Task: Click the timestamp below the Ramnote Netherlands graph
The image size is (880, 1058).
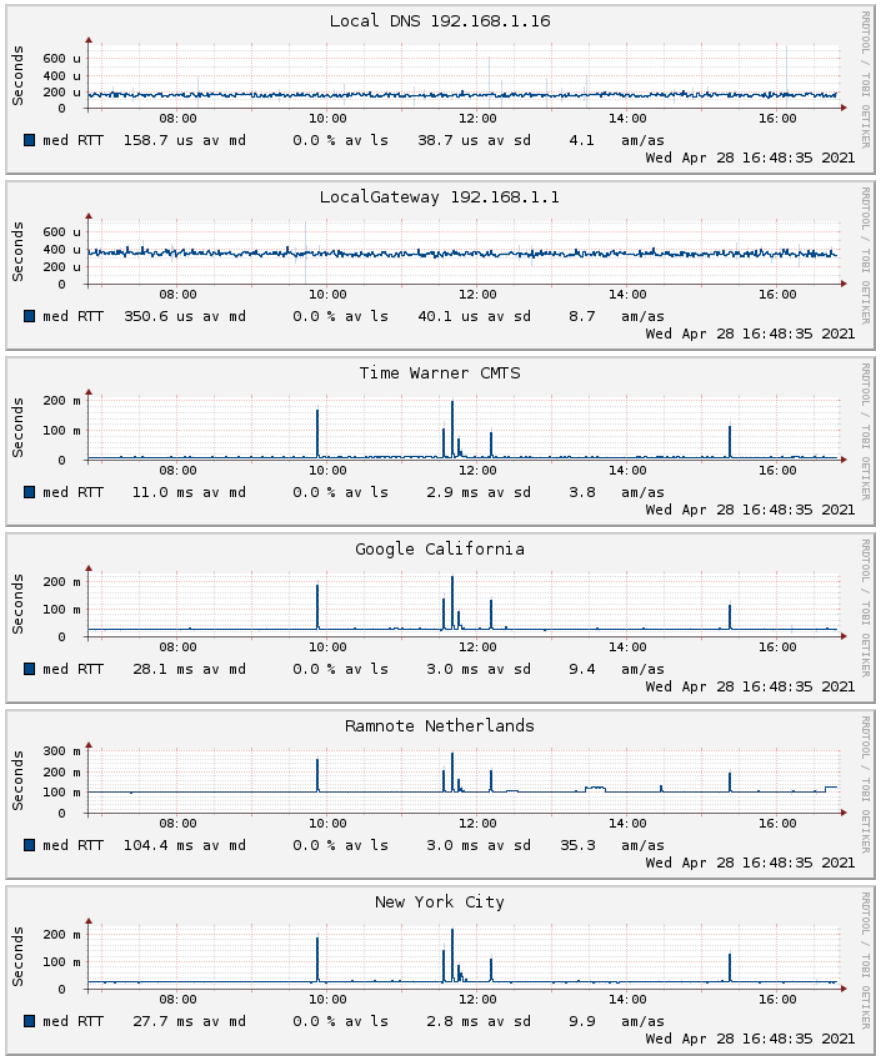Action: 750,862
